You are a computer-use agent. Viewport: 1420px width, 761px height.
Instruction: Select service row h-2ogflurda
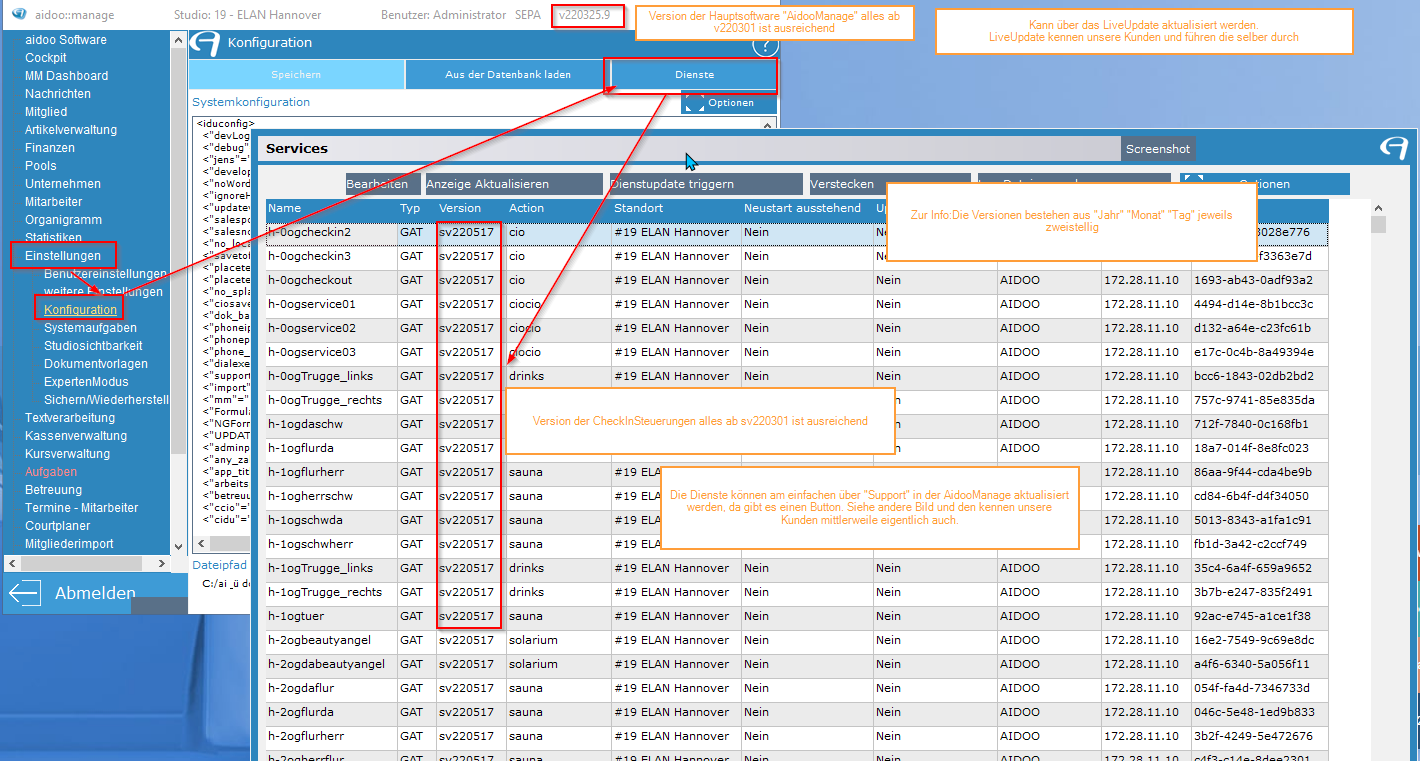(x=797, y=712)
